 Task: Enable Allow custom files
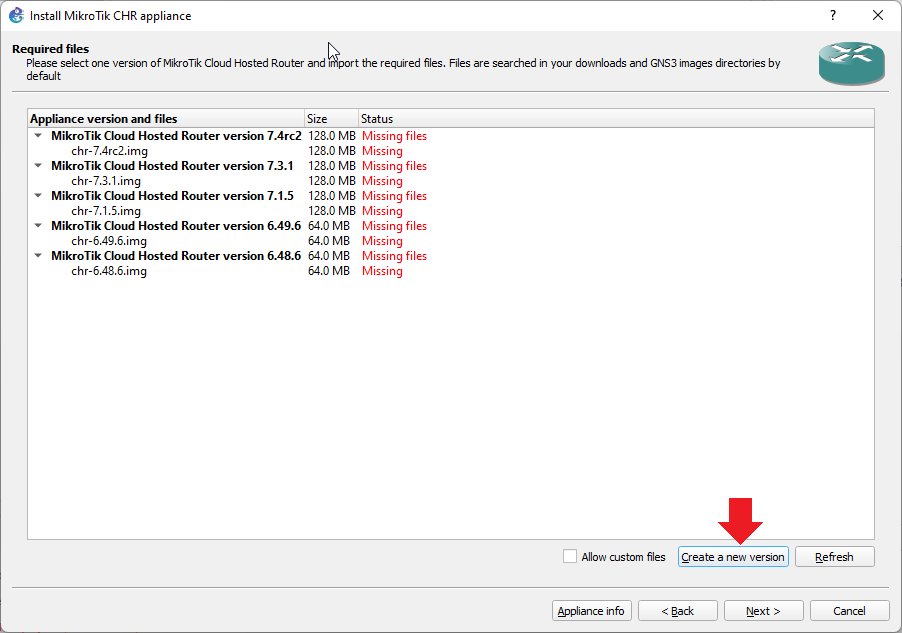(x=569, y=556)
